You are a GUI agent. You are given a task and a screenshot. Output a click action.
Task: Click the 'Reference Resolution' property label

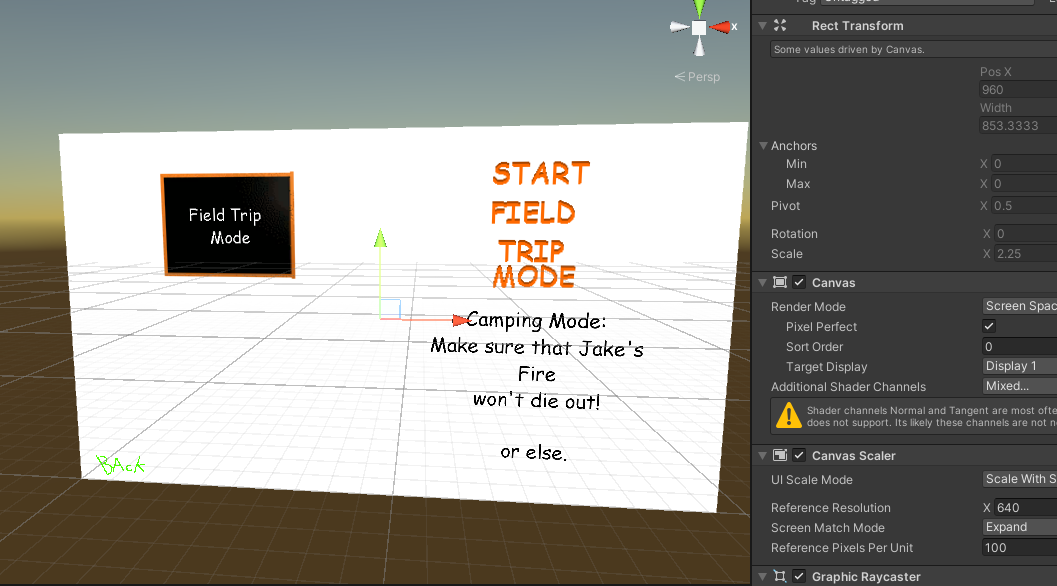tap(830, 508)
